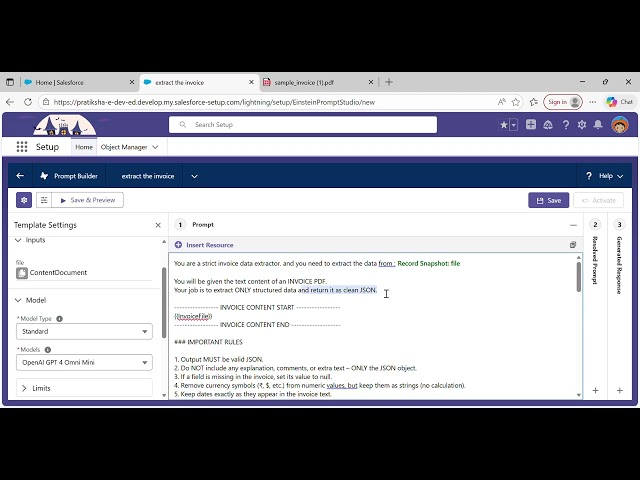The width and height of the screenshot is (640, 480).
Task: Click the Record Snapshot: file merge field
Action: 429,264
